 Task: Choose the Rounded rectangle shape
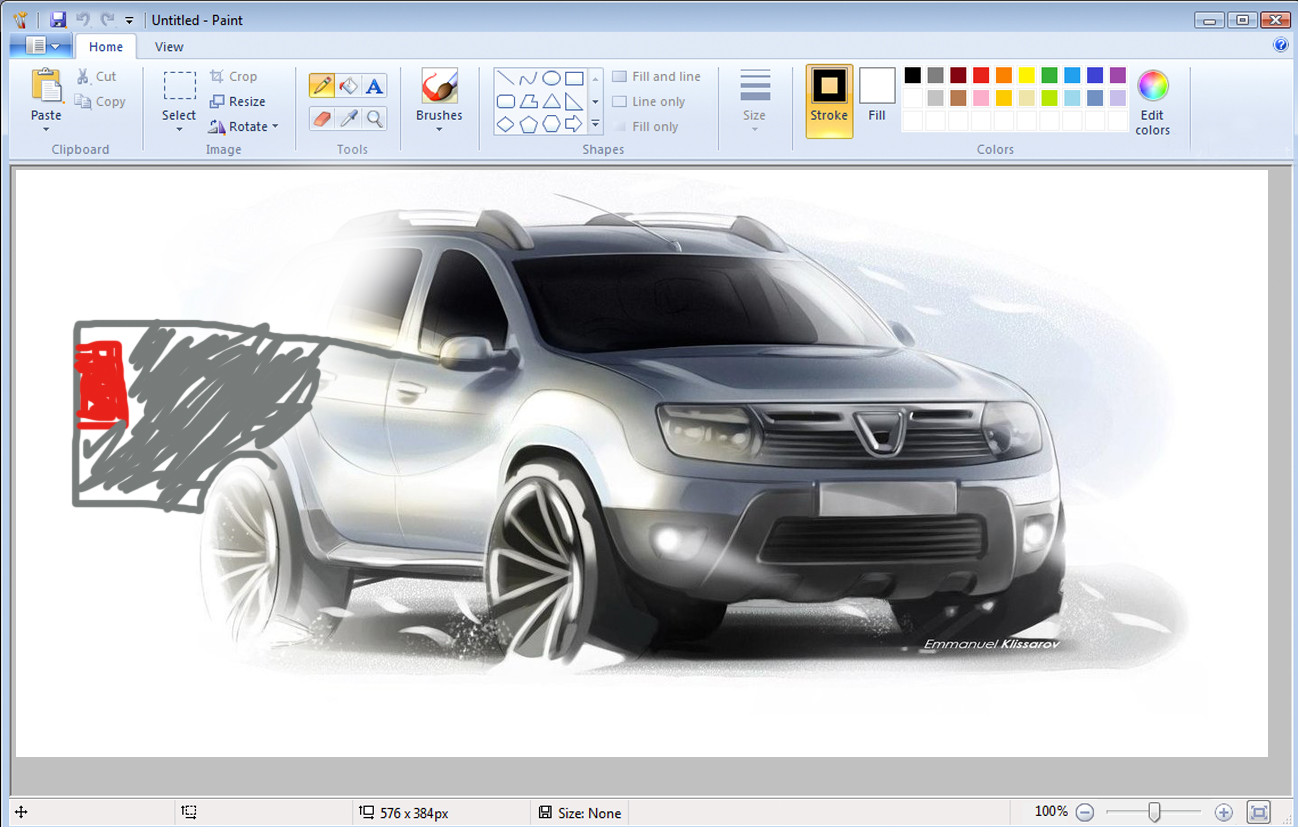506,101
